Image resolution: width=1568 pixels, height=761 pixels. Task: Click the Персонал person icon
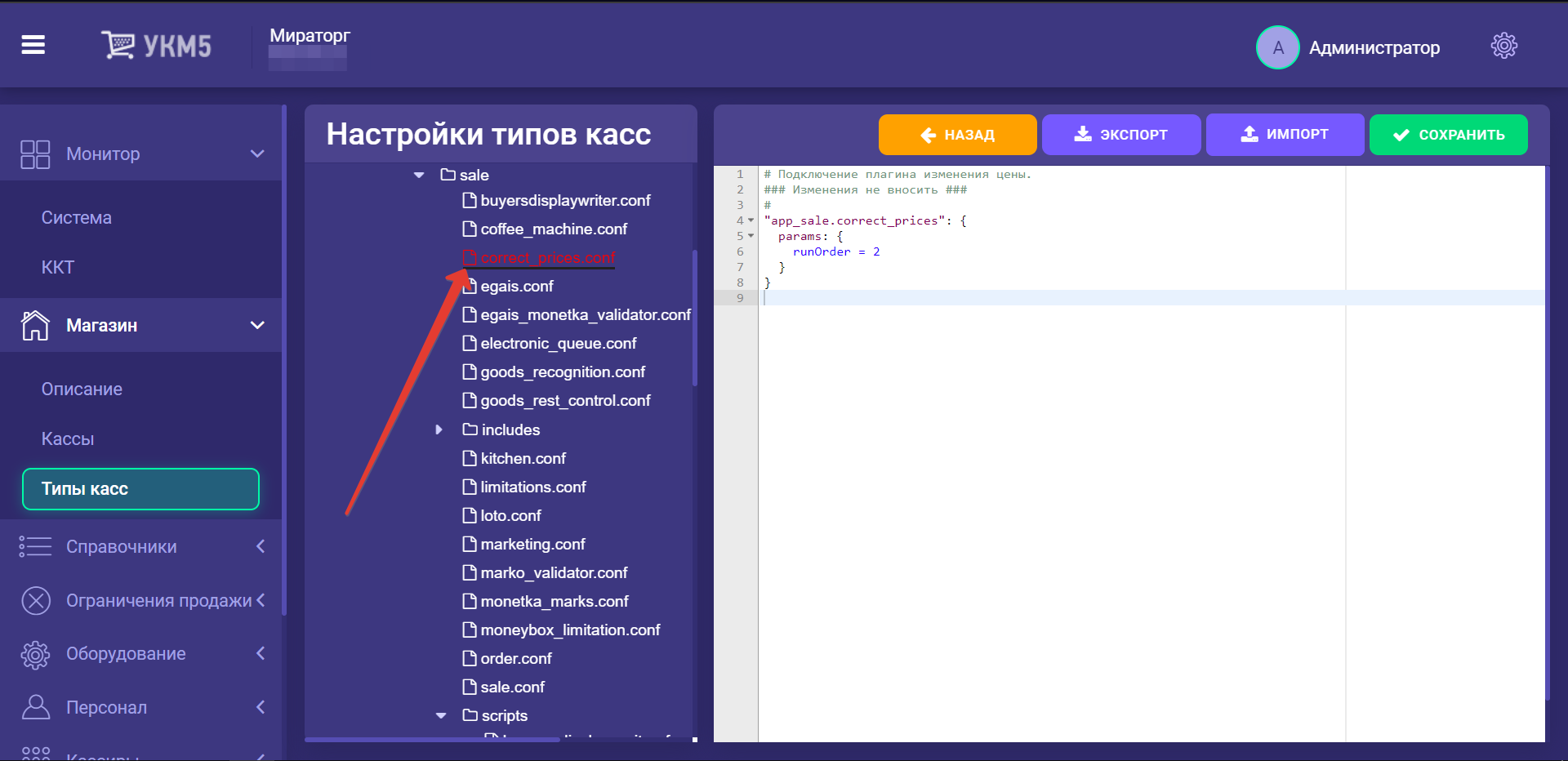(35, 707)
